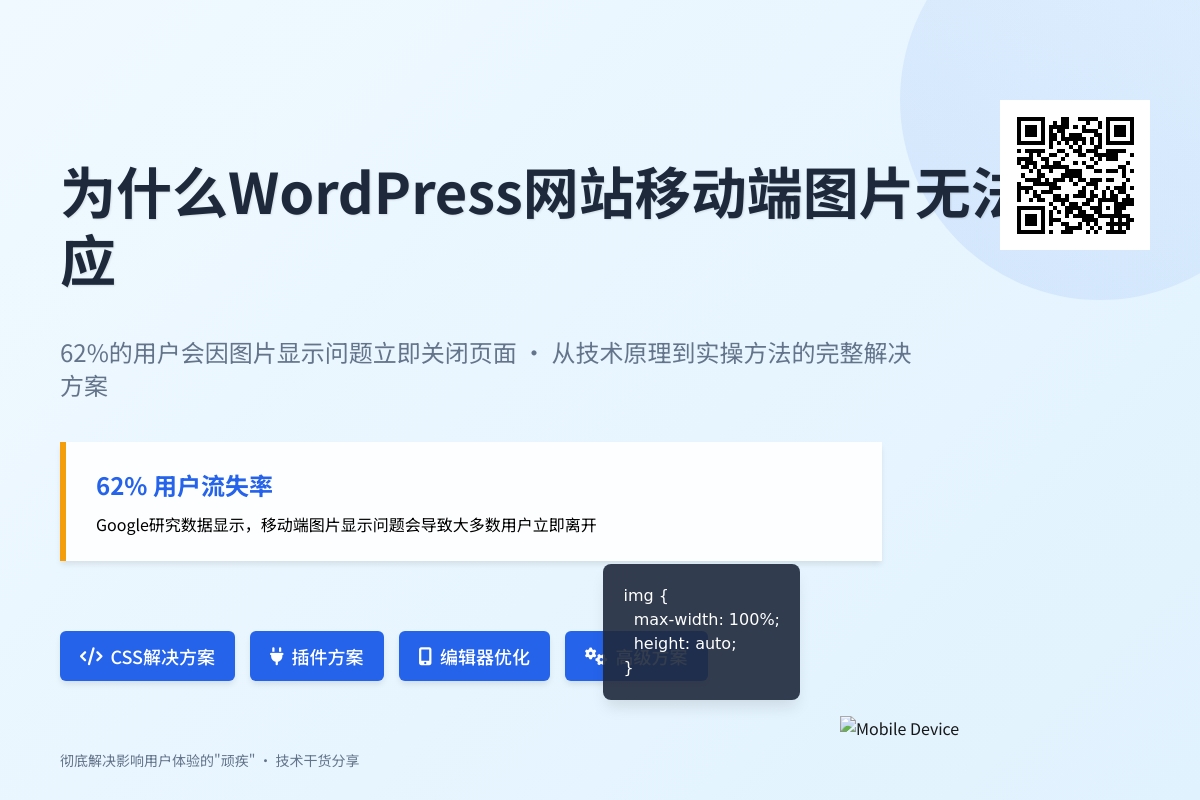Click the plug icon in 插件方案
Image resolution: width=1200 pixels, height=800 pixels.
(277, 657)
